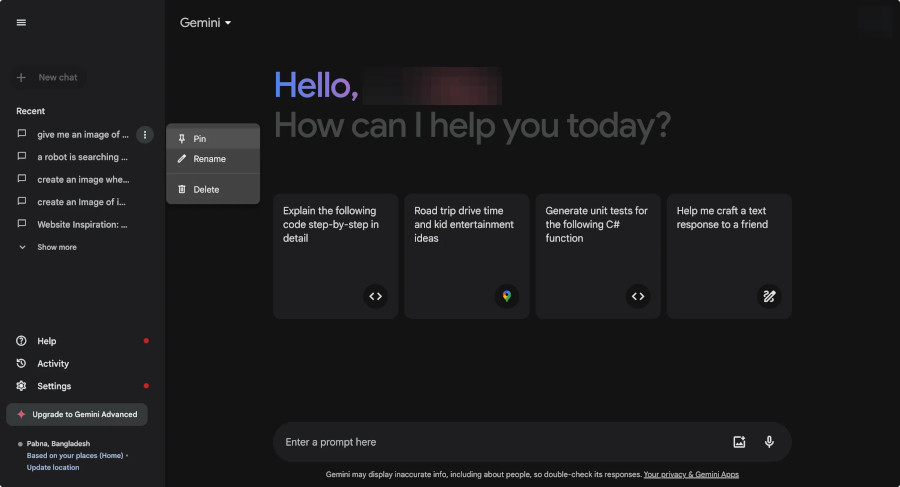Open chat 'Website Inspiration: ...'
900x487 pixels.
[x=82, y=225]
